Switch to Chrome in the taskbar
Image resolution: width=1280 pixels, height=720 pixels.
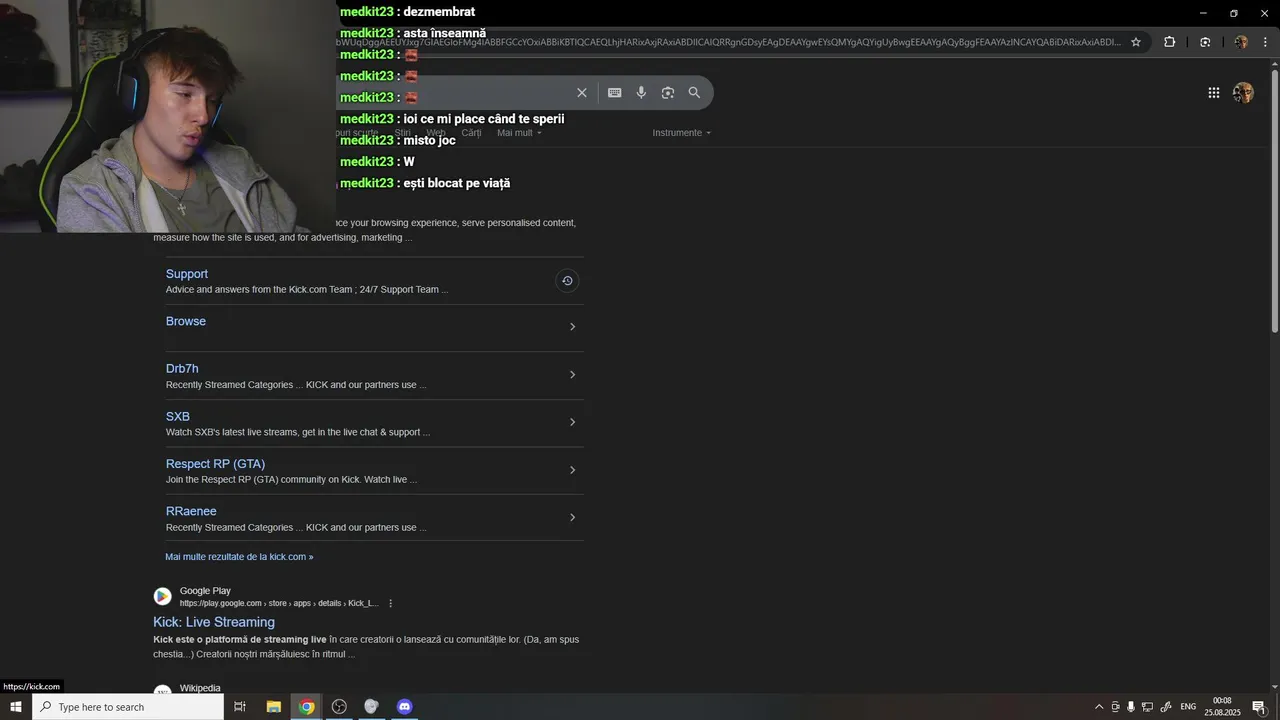[306, 707]
